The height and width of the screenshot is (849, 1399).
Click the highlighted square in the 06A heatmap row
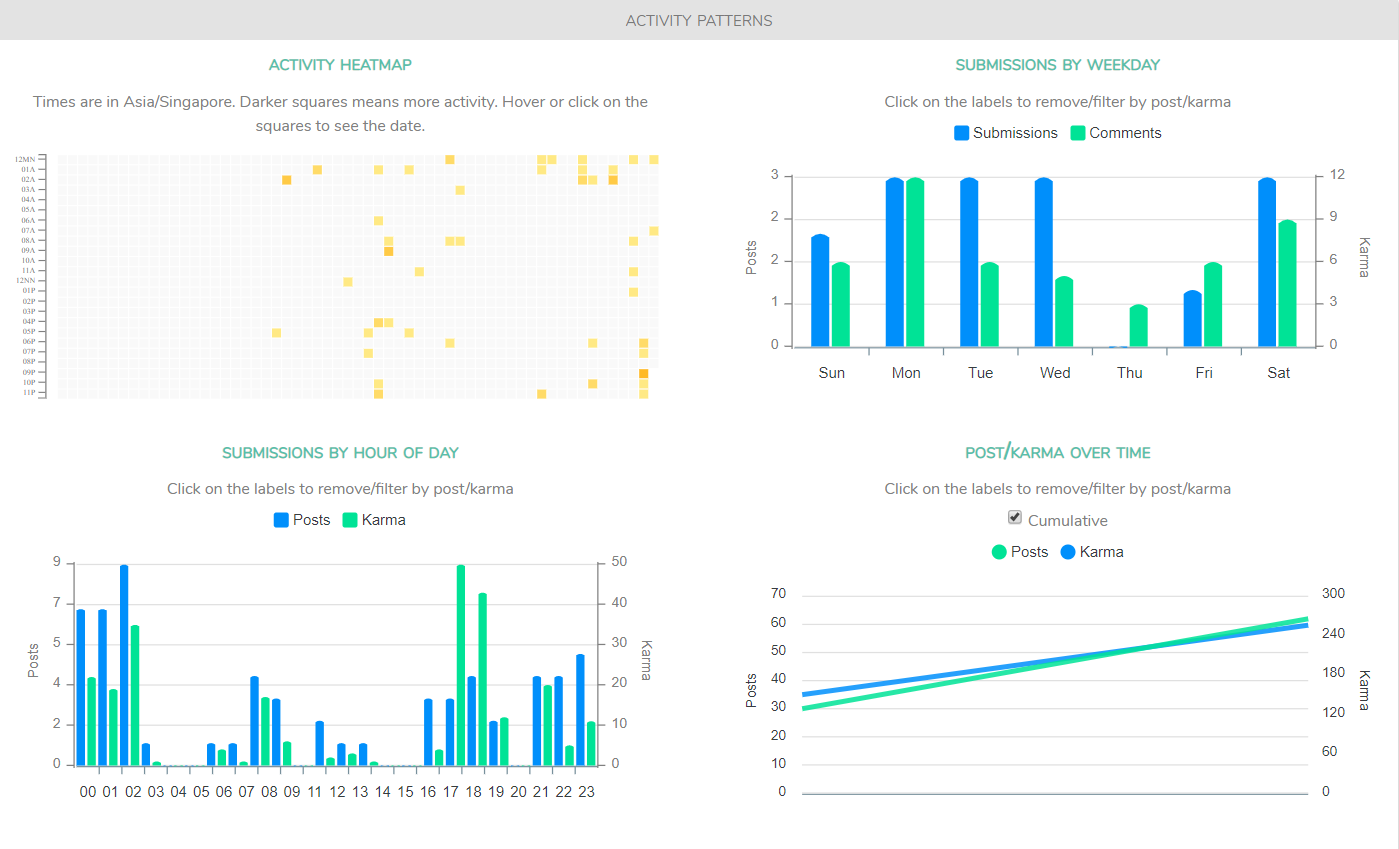(x=378, y=221)
